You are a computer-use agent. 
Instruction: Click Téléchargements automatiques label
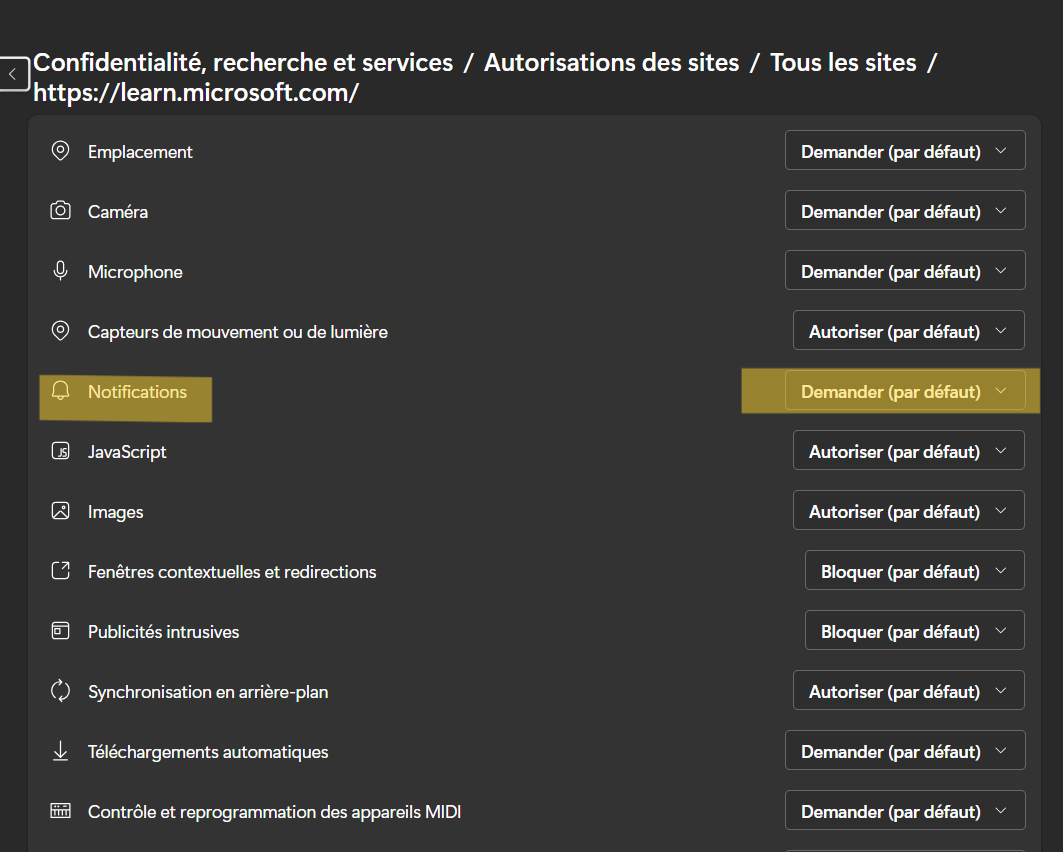(x=208, y=752)
